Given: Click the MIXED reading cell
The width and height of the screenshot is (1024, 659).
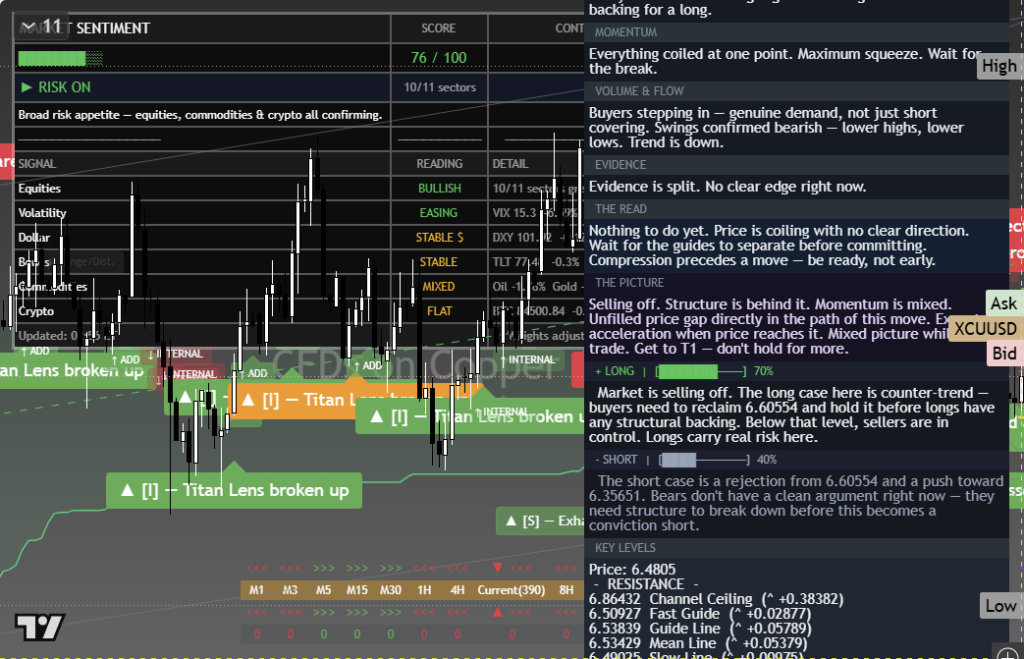Looking at the screenshot, I should pyautogui.click(x=438, y=287).
